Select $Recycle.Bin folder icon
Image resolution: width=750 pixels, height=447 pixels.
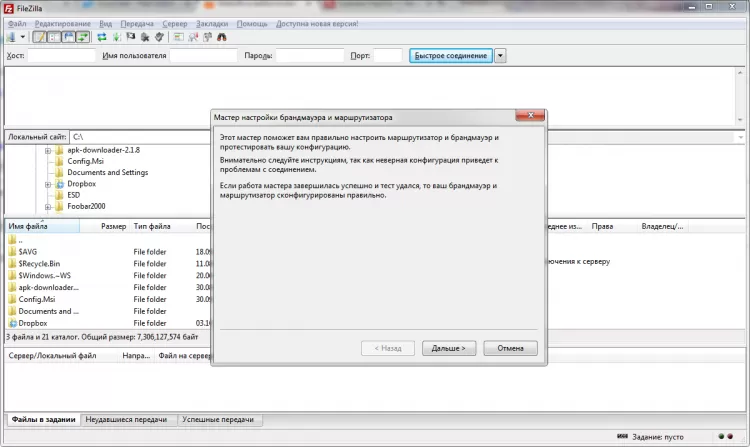(12, 263)
